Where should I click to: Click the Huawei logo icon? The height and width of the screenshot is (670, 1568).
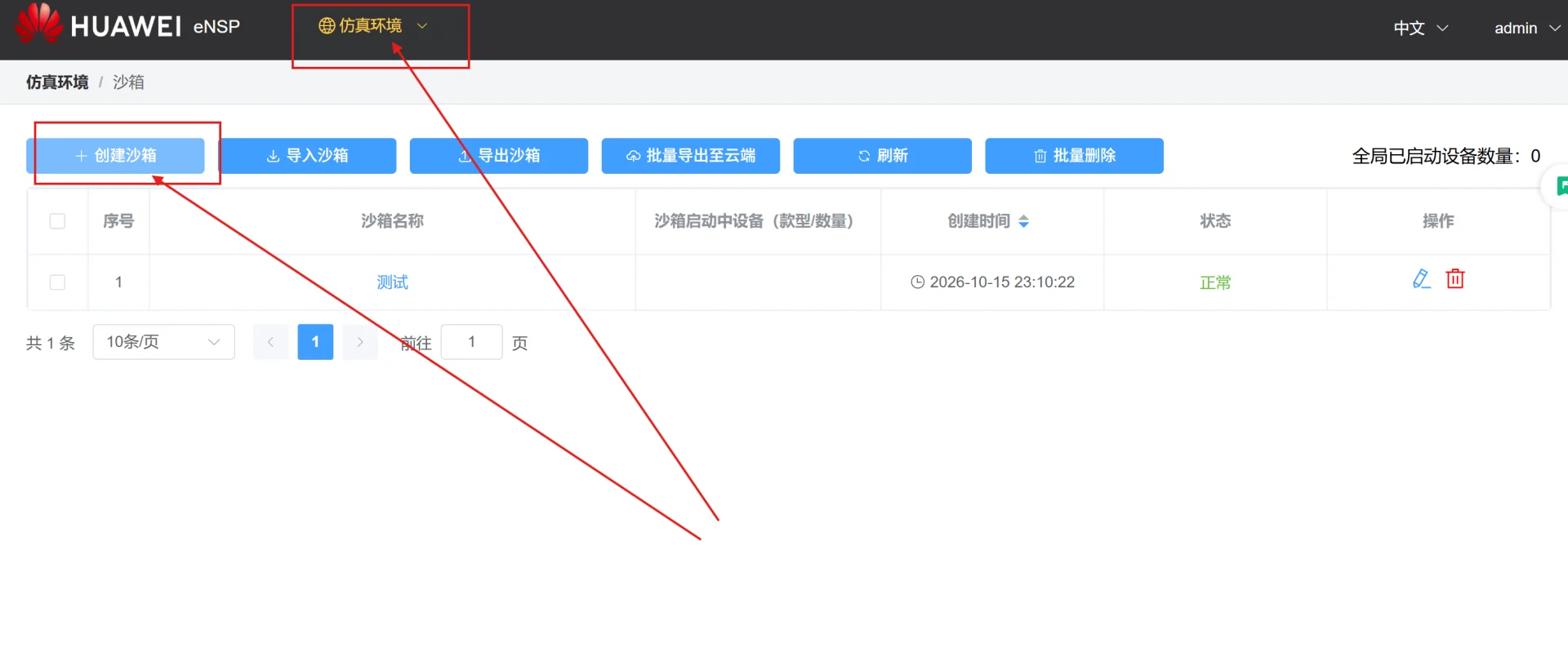tap(38, 23)
